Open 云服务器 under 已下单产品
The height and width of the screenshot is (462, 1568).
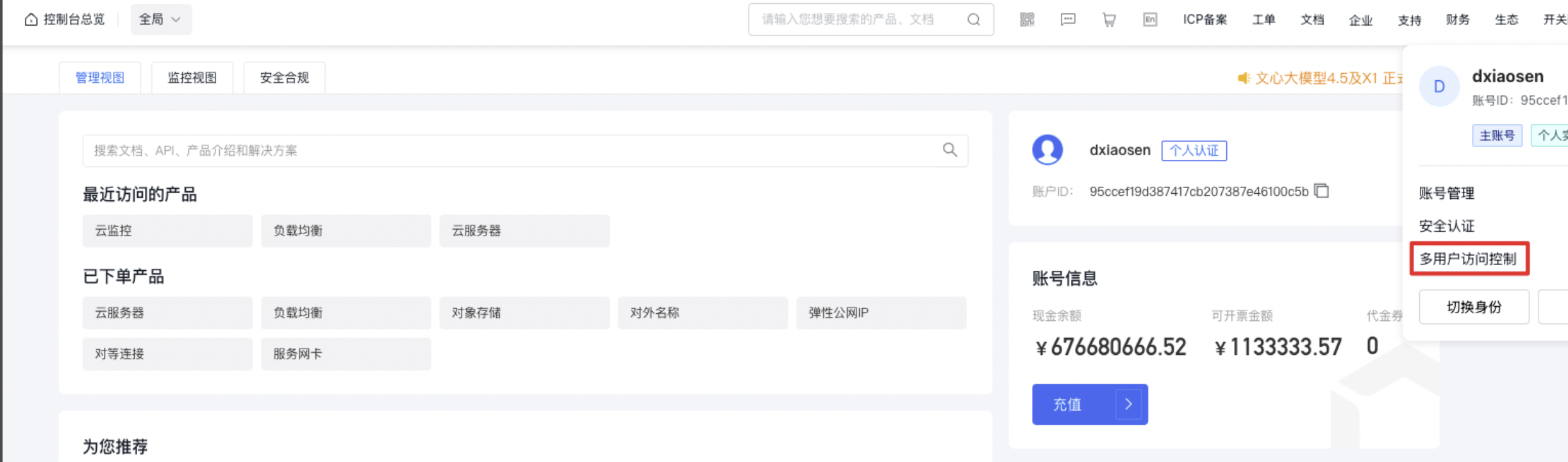point(167,313)
